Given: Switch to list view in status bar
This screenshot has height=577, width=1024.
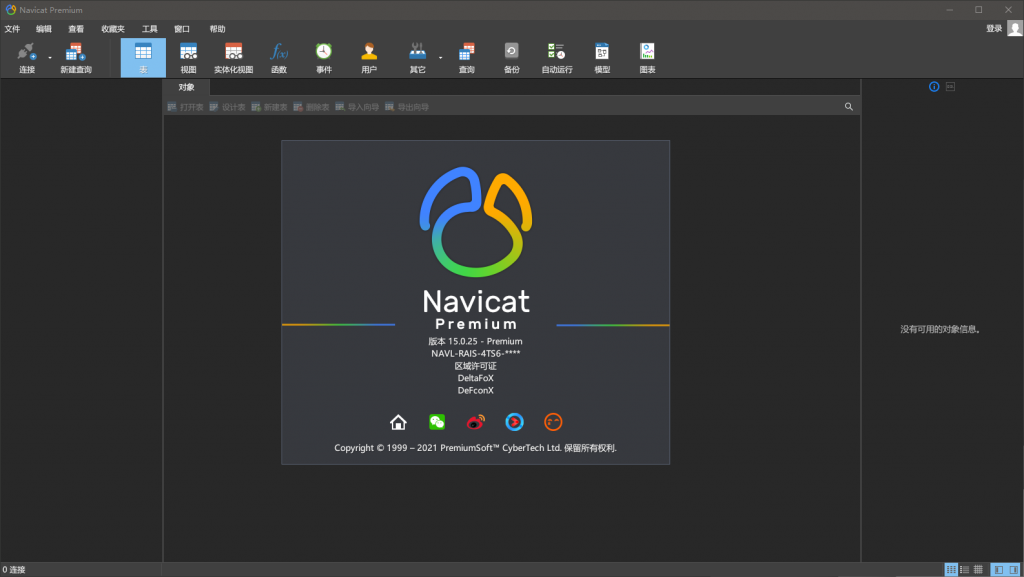Looking at the screenshot, I should point(965,570).
